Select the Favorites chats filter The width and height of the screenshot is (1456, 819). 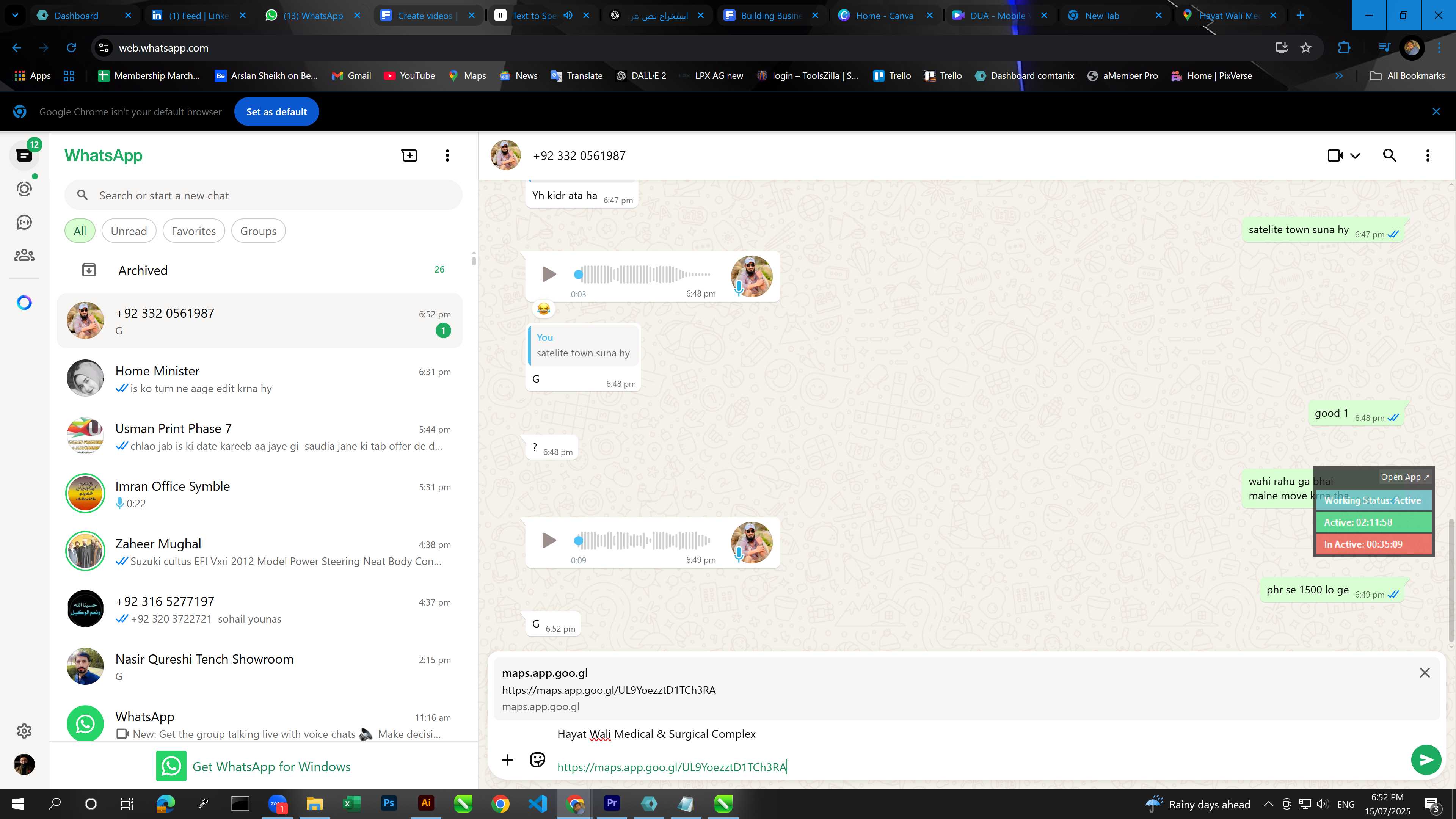(193, 231)
